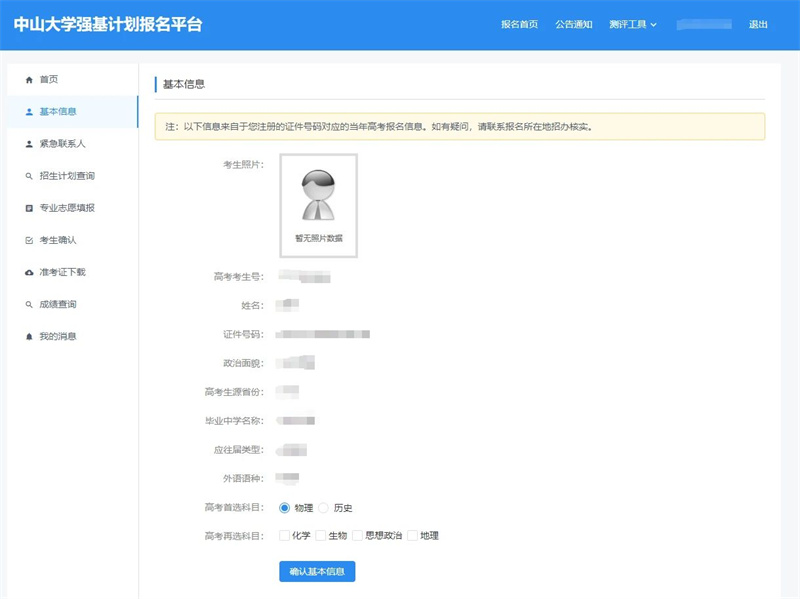Viewport: 800px width, 599px height.
Task: Open 公告通知 in the top navigation
Action: coord(574,24)
